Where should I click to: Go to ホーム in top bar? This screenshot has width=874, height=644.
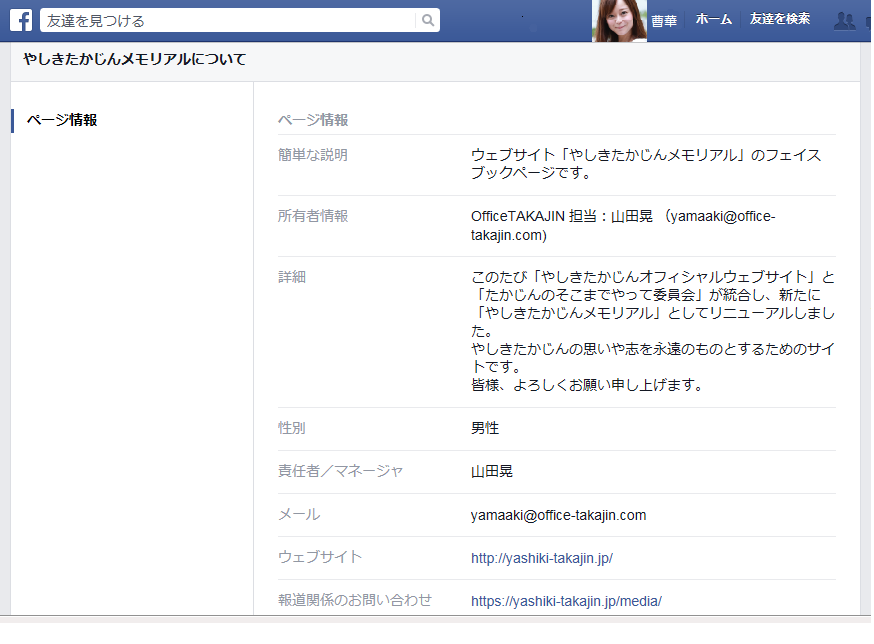tap(713, 20)
